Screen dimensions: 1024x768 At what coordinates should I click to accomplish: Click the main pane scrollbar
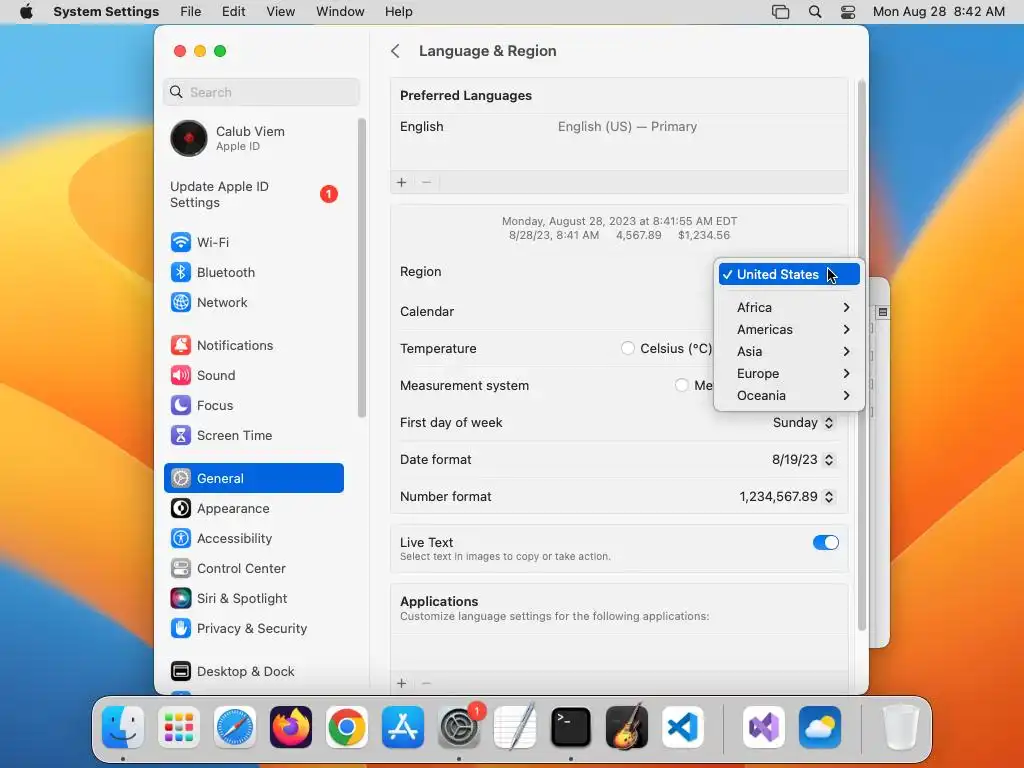coord(861,356)
